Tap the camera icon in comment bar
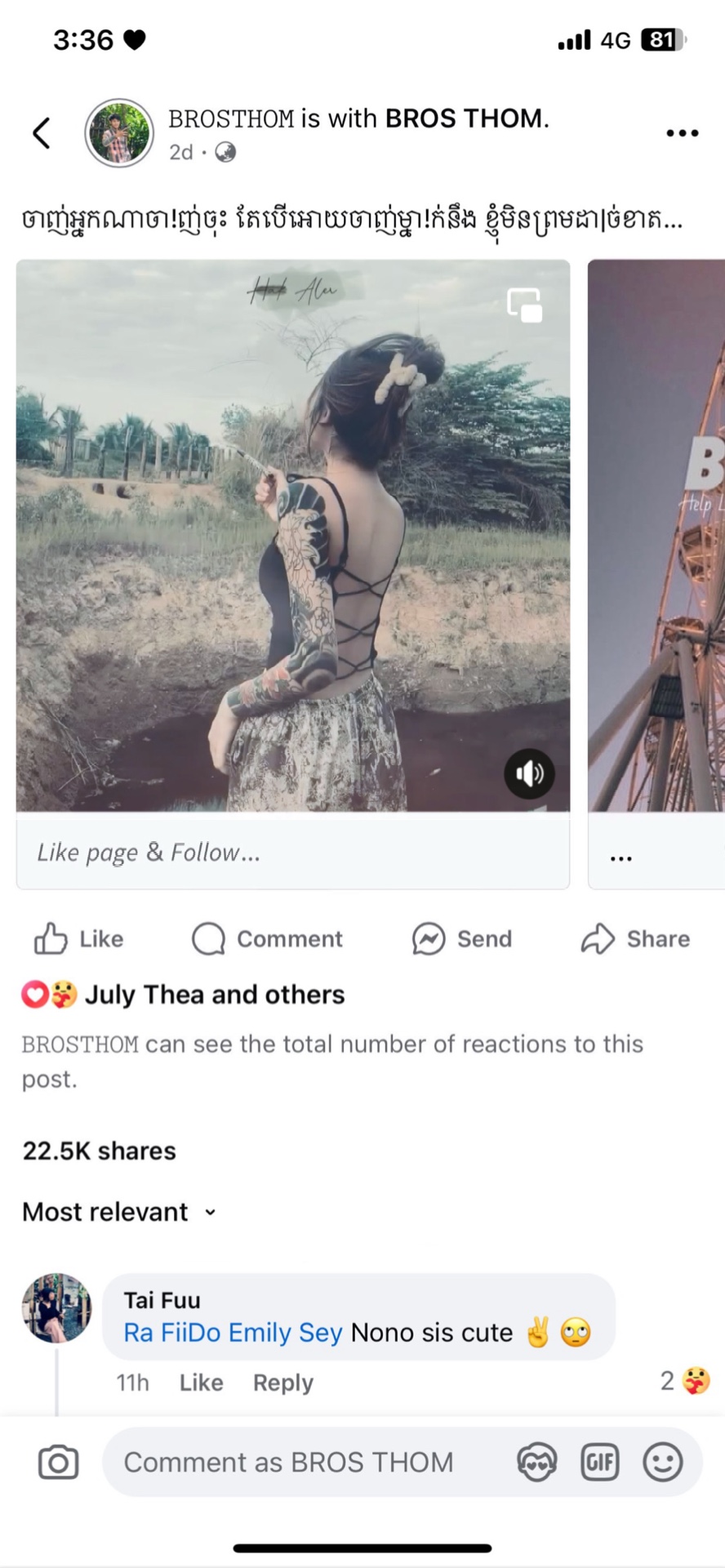This screenshot has height=1568, width=725. coord(59,1463)
